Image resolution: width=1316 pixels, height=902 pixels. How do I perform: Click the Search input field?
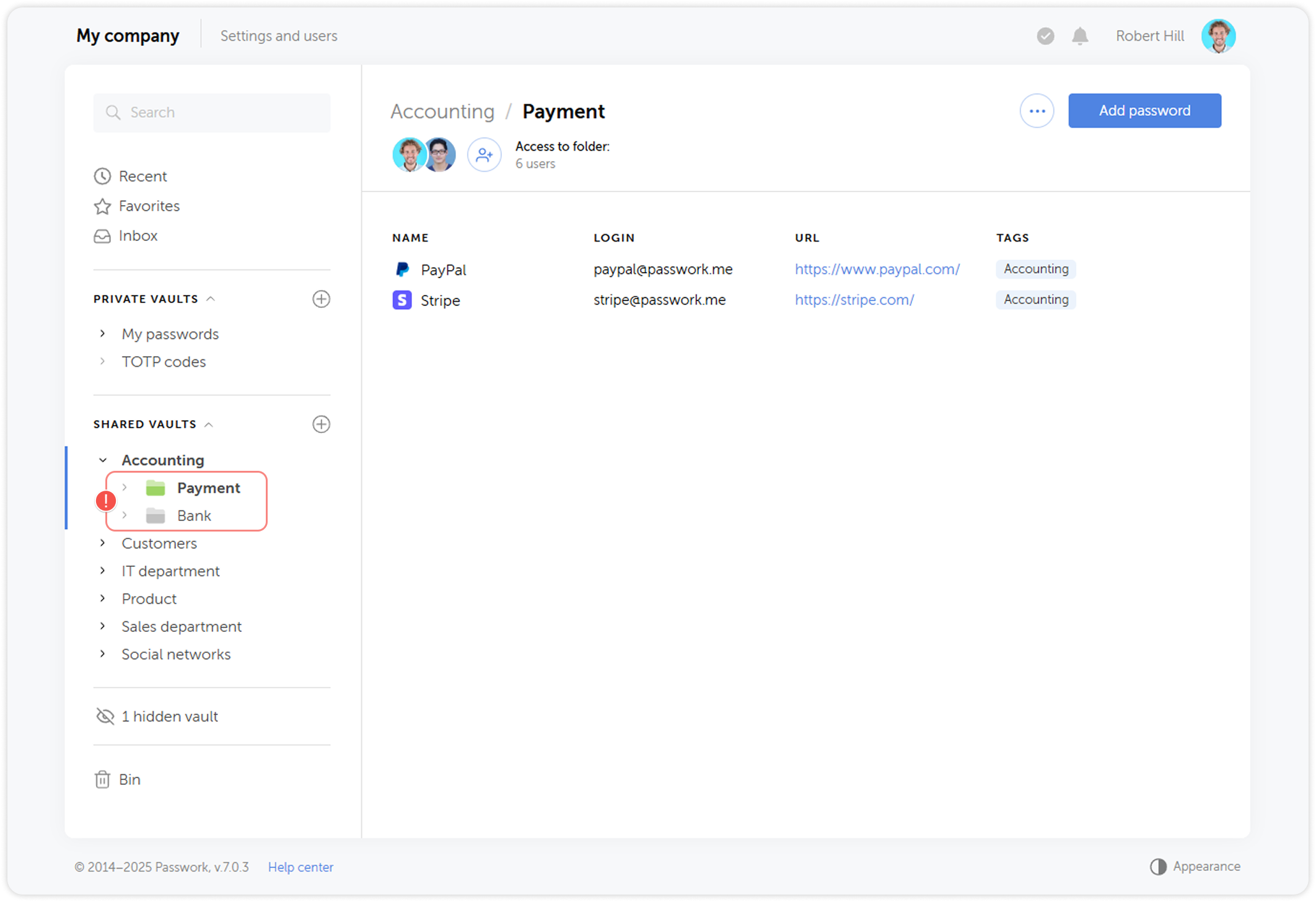click(212, 113)
